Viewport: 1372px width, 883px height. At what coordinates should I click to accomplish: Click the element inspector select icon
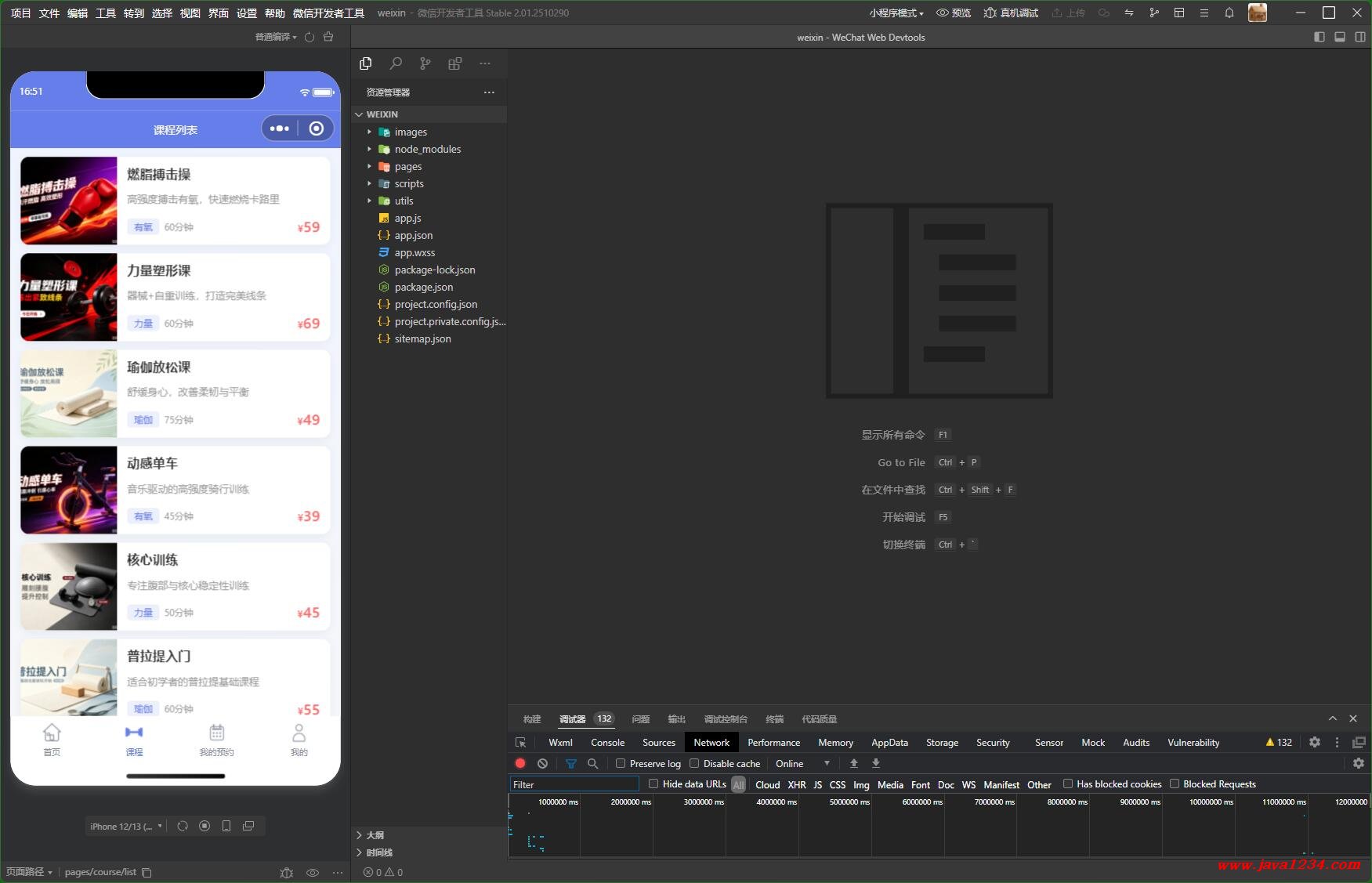click(x=521, y=743)
